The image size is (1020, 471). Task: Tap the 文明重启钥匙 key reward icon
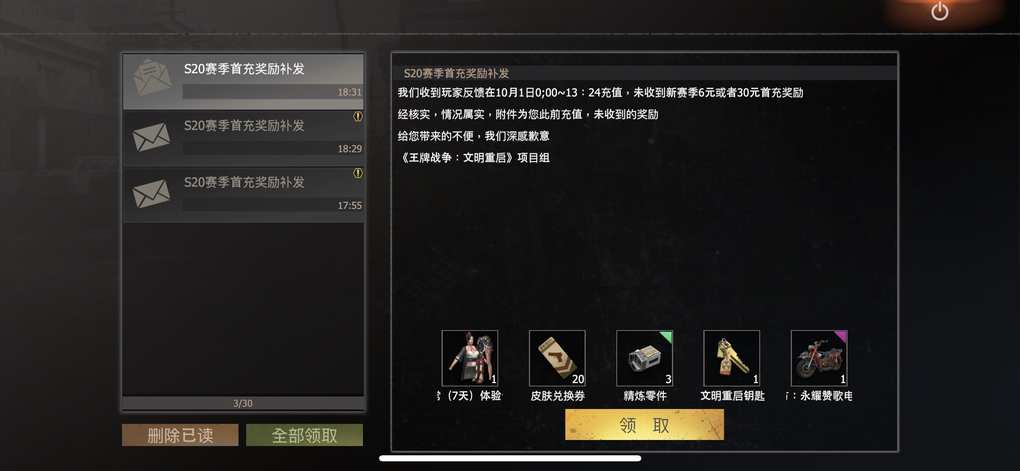731,358
